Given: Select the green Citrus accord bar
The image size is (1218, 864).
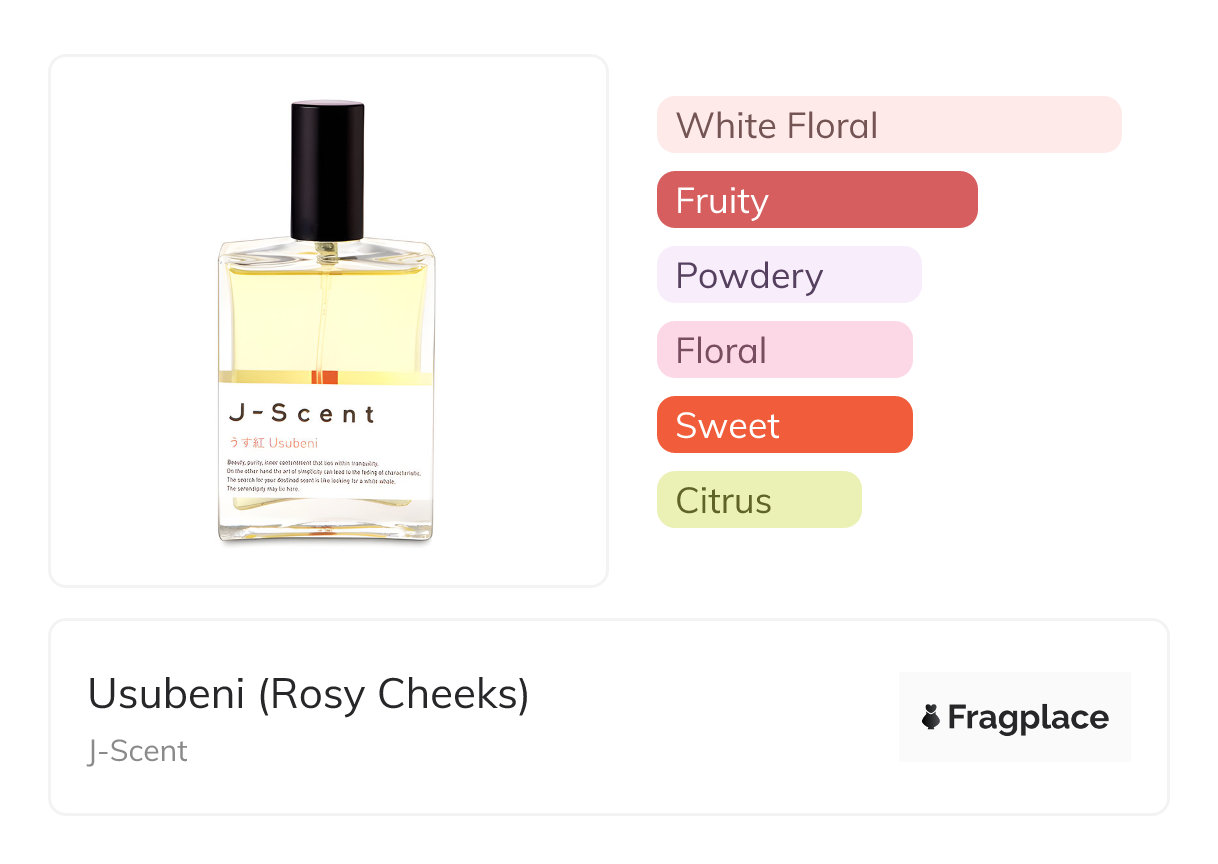Looking at the screenshot, I should (758, 500).
